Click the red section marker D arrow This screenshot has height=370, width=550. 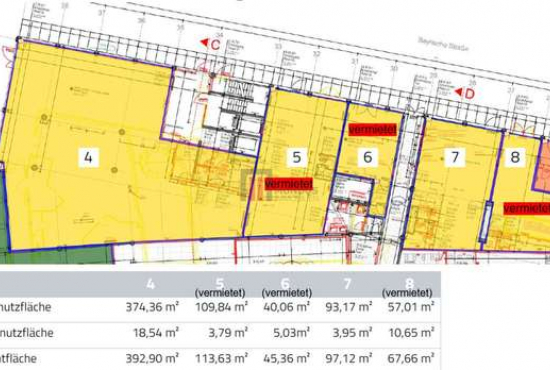465,93
